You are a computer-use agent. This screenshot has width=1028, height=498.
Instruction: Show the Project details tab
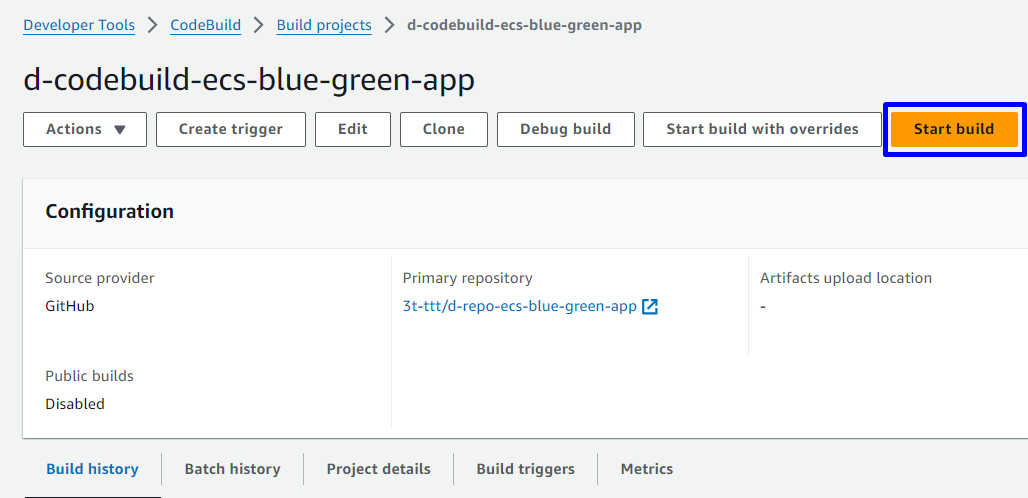coord(378,468)
